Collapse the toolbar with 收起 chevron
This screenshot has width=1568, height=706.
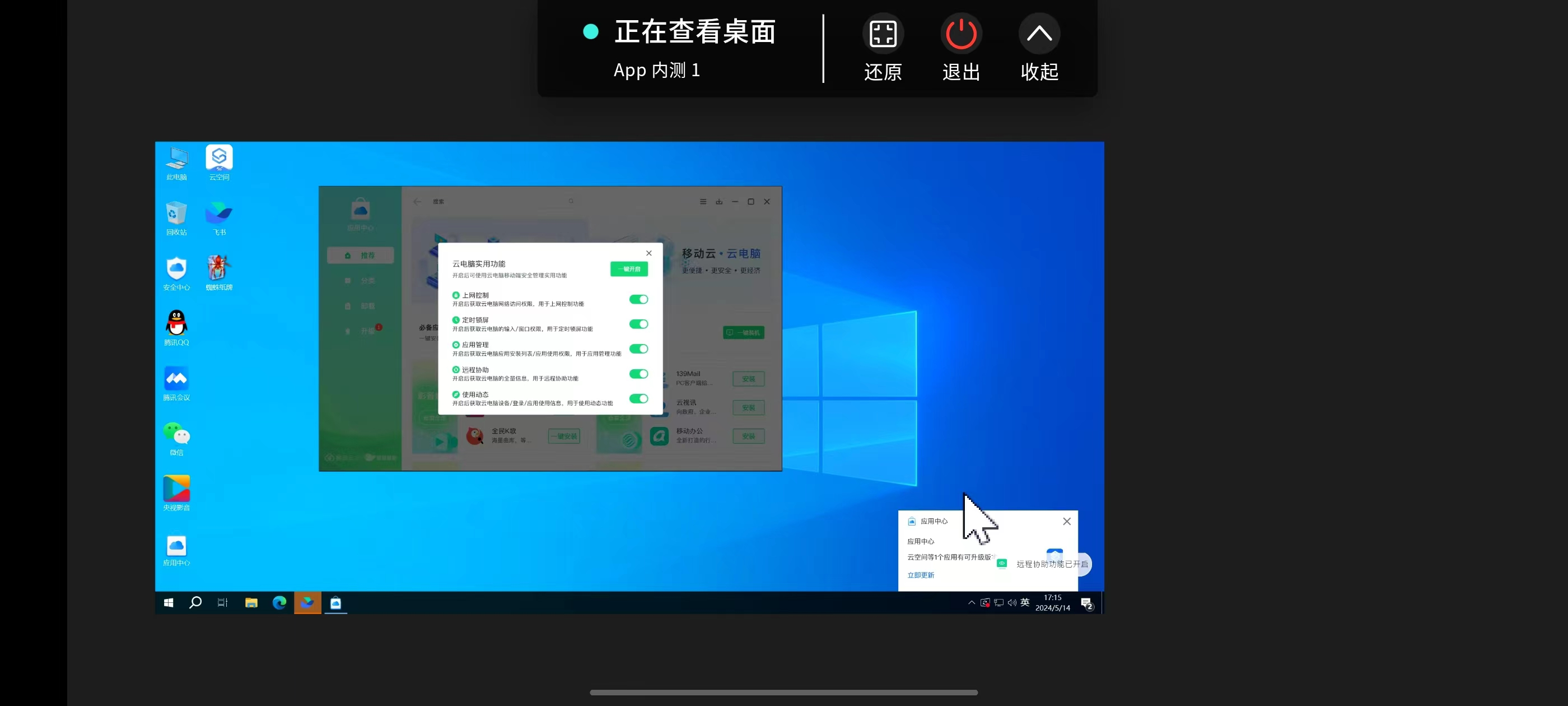pos(1039,34)
